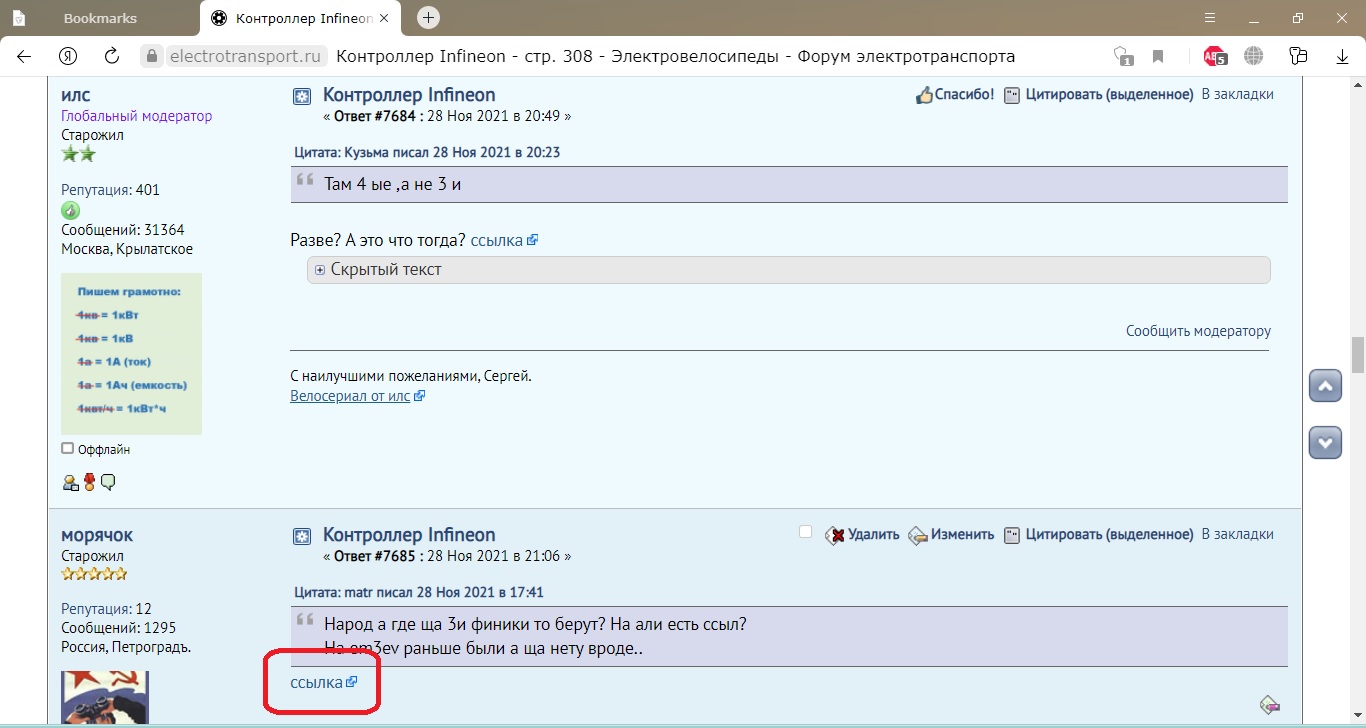Bookmark this page with the flag icon

tap(1158, 56)
